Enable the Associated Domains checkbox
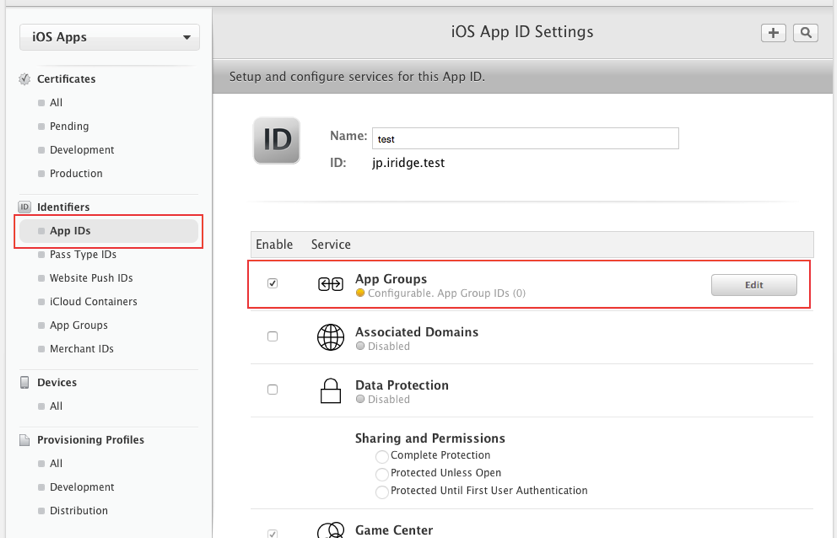The height and width of the screenshot is (538, 837). point(272,337)
